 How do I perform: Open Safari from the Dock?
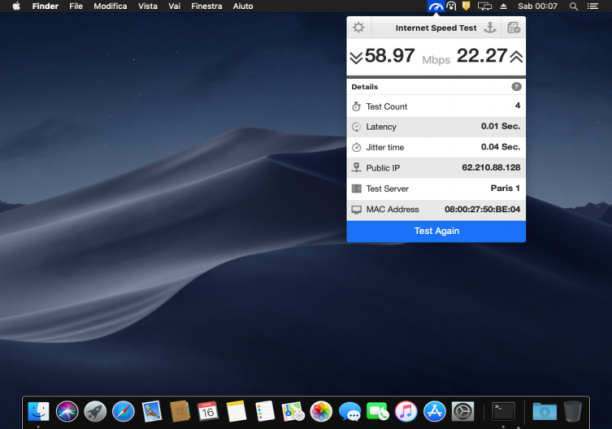(123, 411)
